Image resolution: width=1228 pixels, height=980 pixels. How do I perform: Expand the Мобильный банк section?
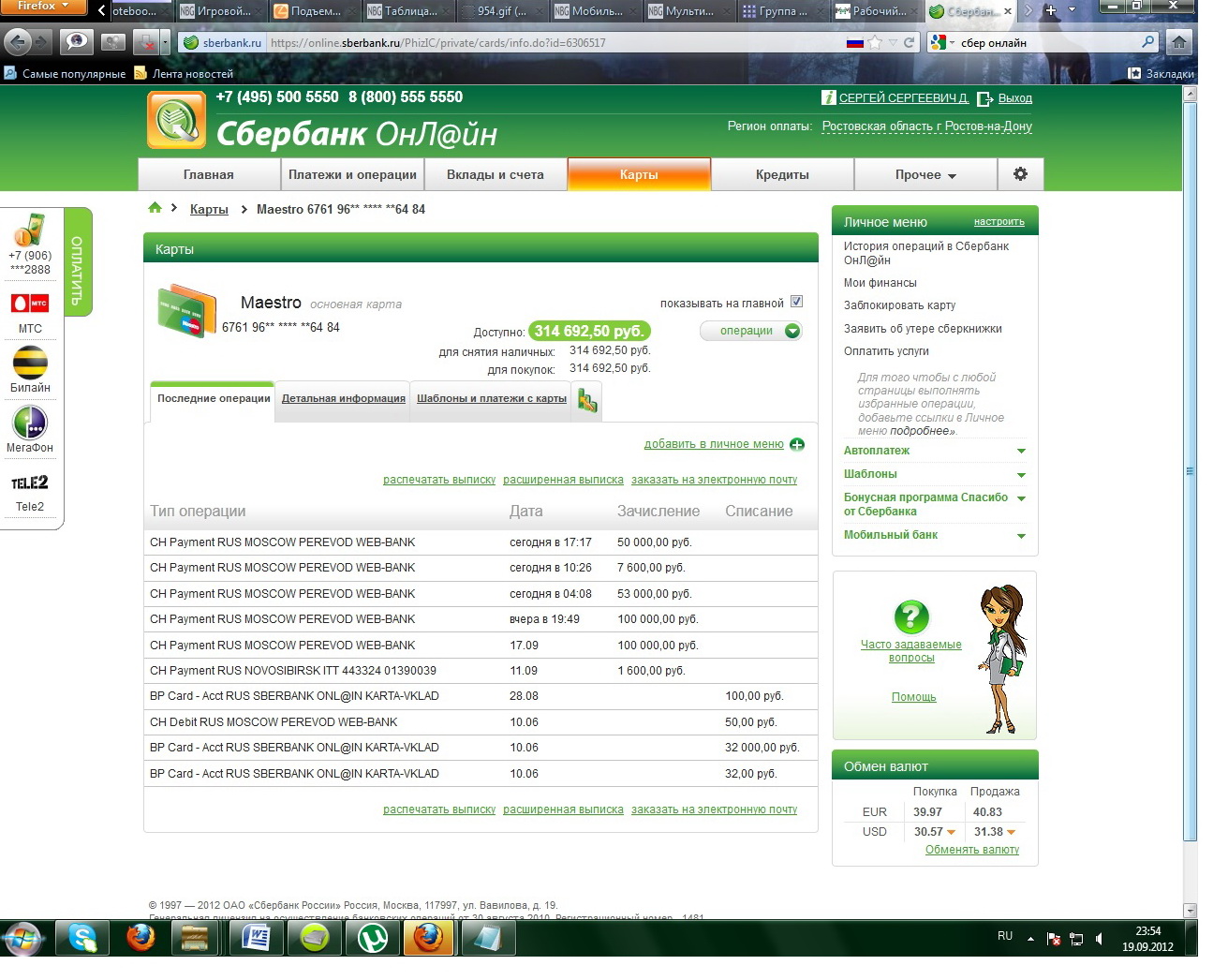pyautogui.click(x=1021, y=536)
